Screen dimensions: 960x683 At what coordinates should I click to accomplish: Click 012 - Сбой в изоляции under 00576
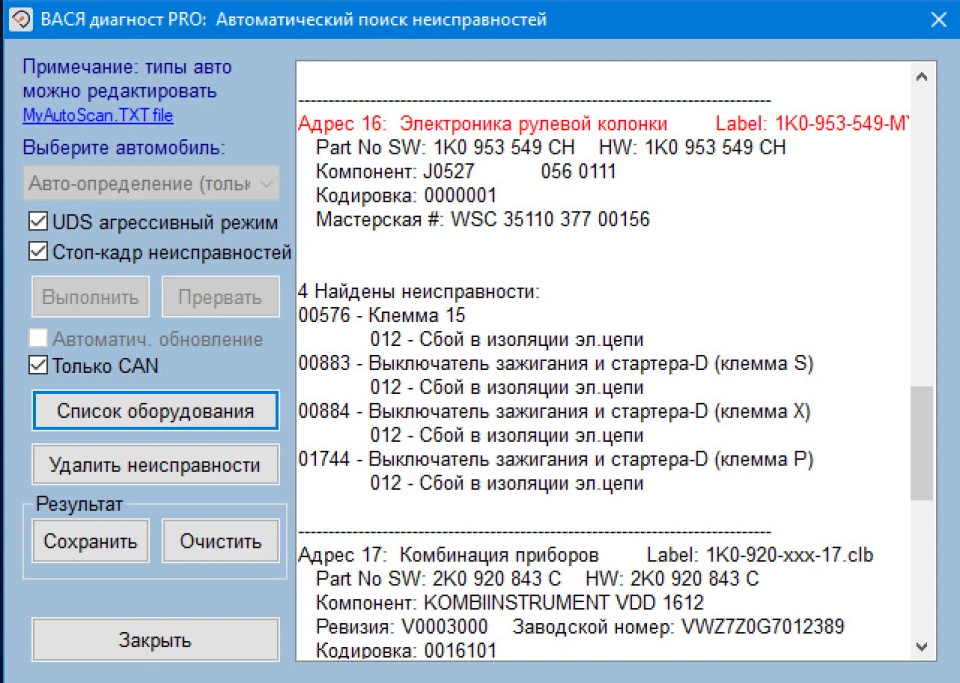coord(507,339)
